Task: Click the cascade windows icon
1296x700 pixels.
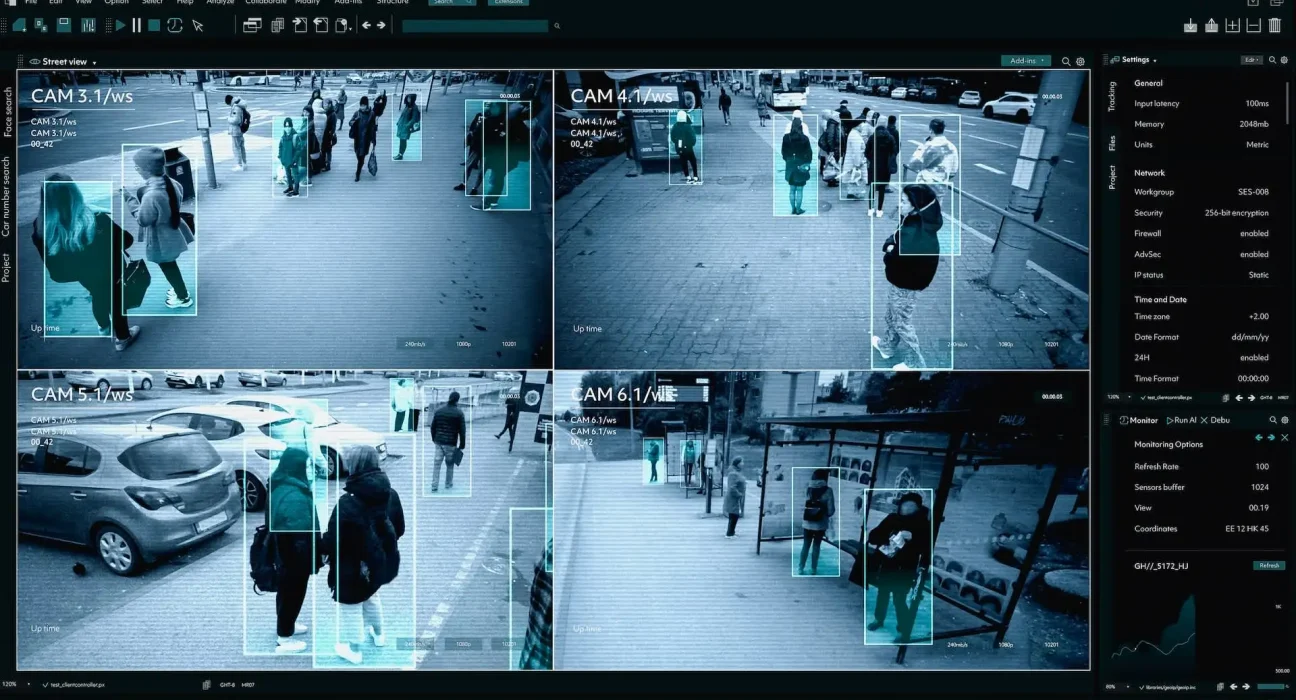Action: tap(252, 25)
